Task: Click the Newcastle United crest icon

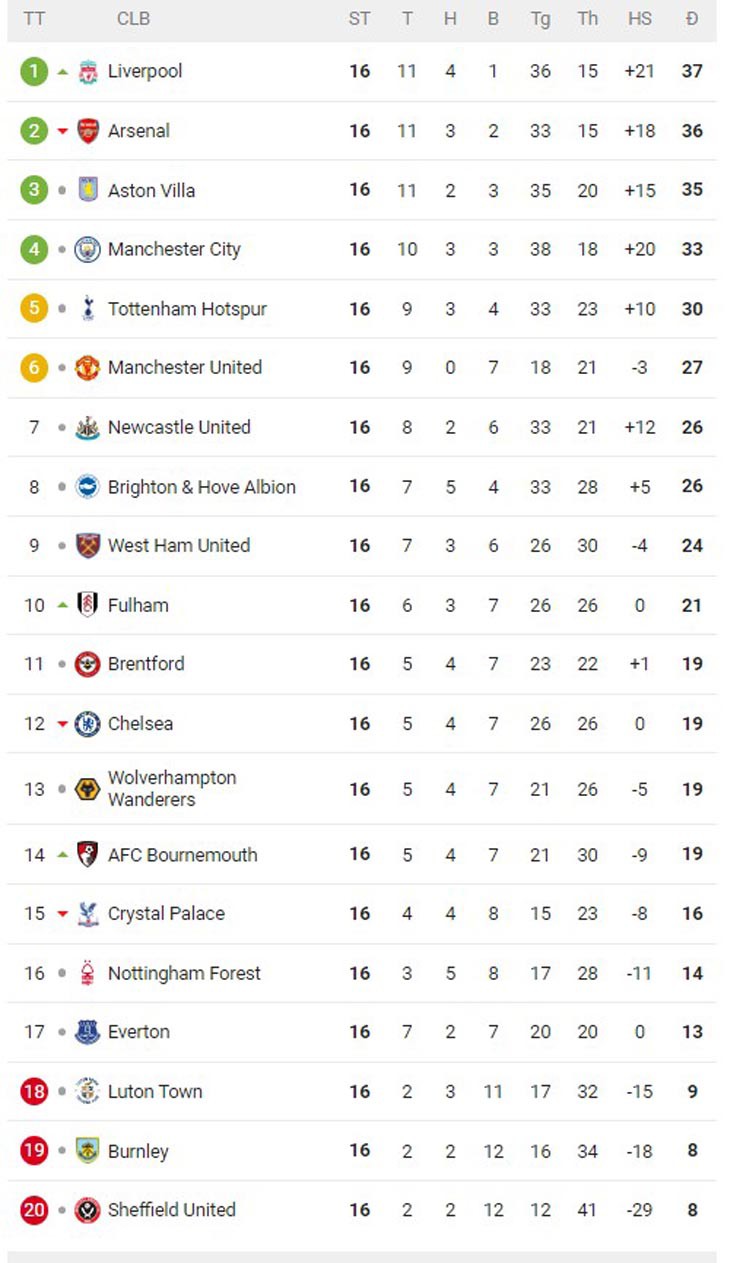Action: [x=88, y=428]
